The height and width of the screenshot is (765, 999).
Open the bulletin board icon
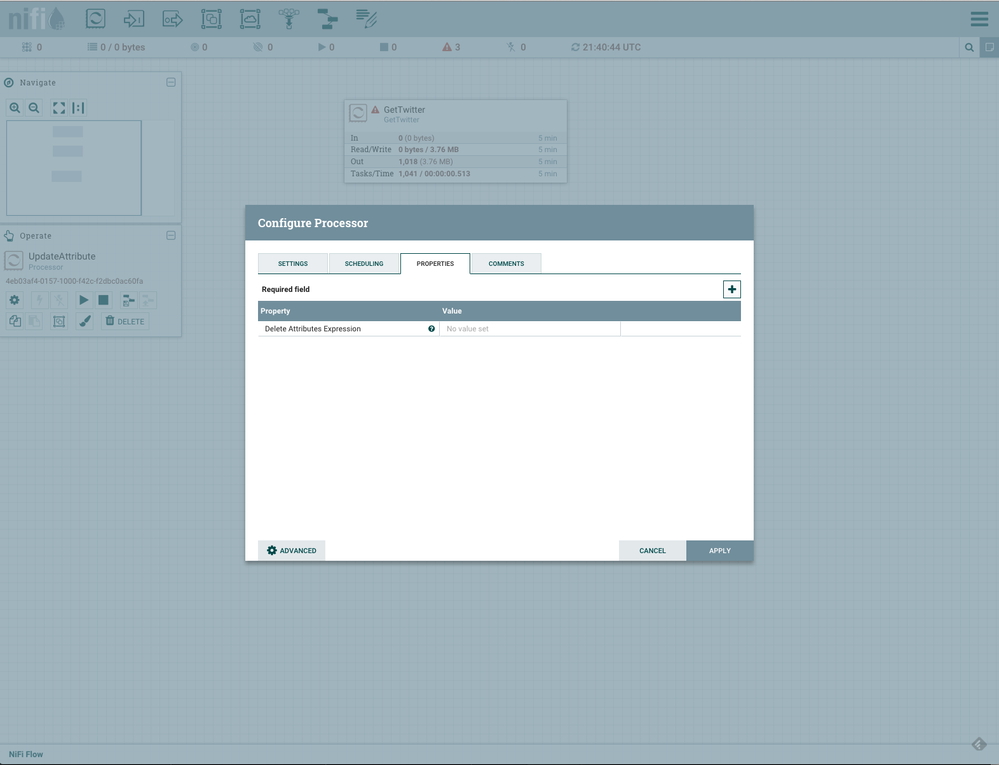989,47
